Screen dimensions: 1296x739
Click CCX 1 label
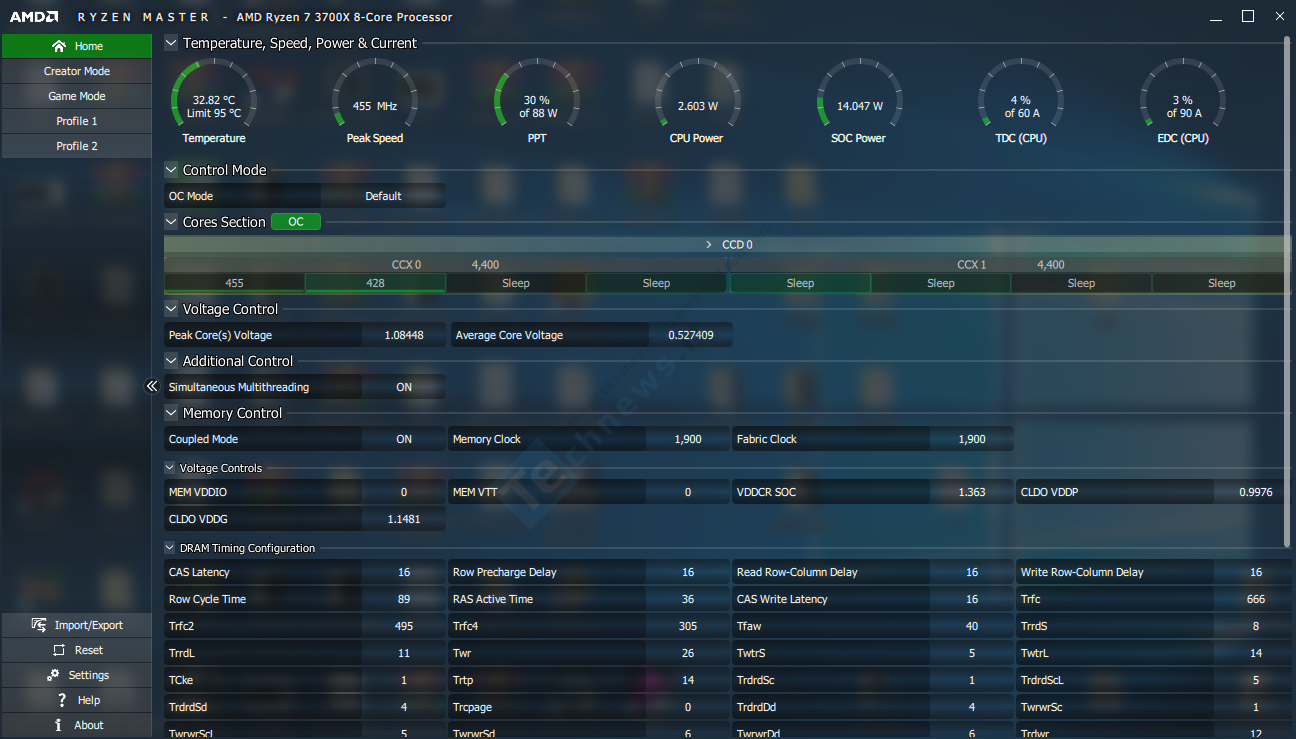coord(972,265)
